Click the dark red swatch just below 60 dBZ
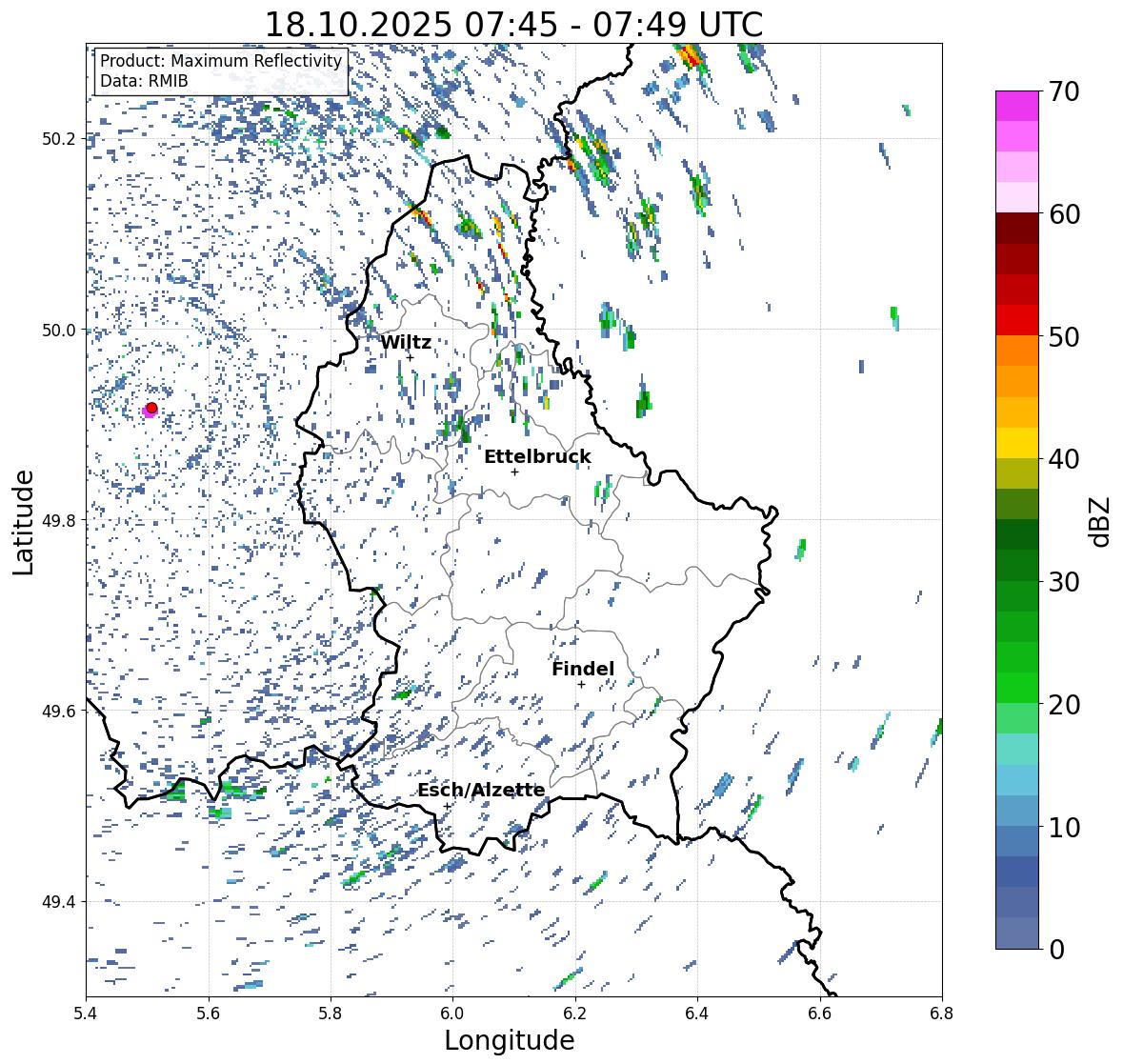Viewport: 1123px width, 1064px height. pos(1017,229)
